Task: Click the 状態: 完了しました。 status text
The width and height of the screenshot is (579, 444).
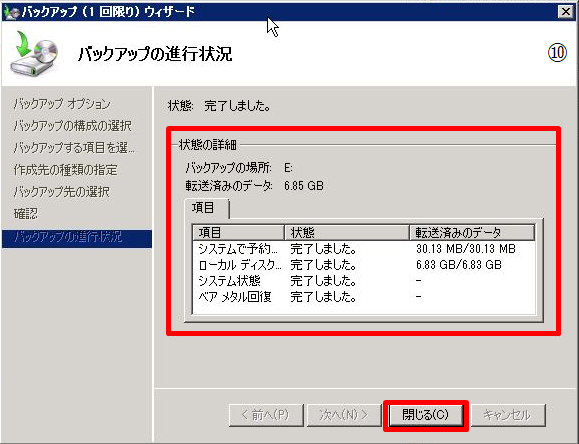Action: (219, 106)
